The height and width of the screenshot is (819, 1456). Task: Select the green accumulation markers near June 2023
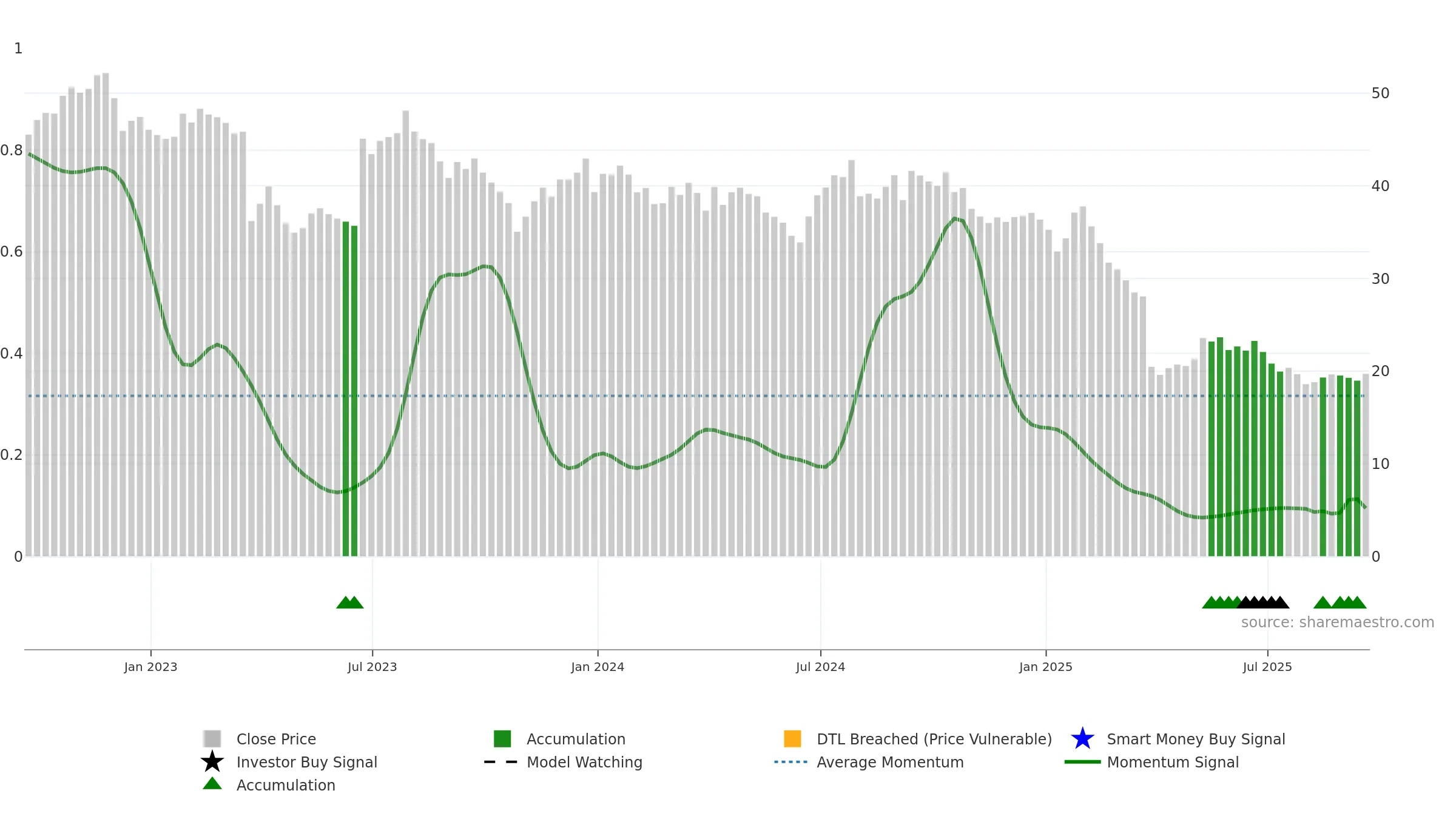(x=350, y=602)
